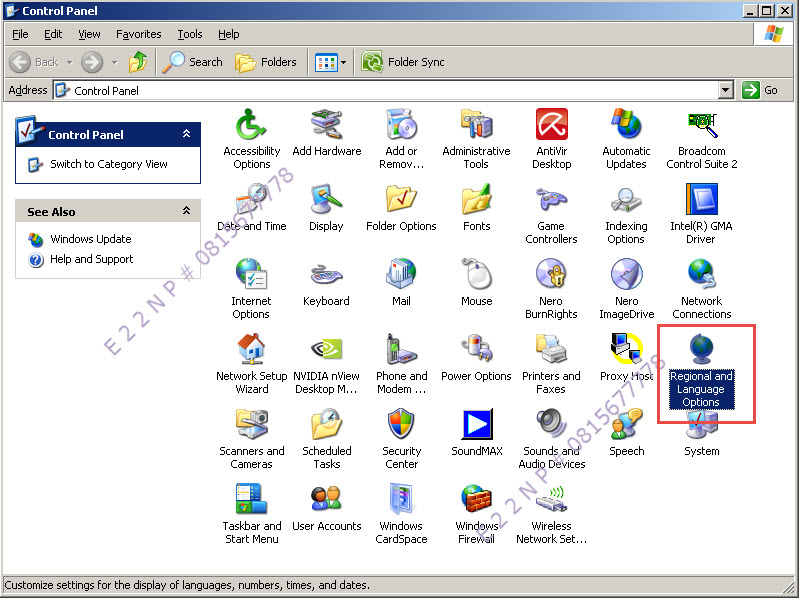Open the Help menu

click(229, 34)
